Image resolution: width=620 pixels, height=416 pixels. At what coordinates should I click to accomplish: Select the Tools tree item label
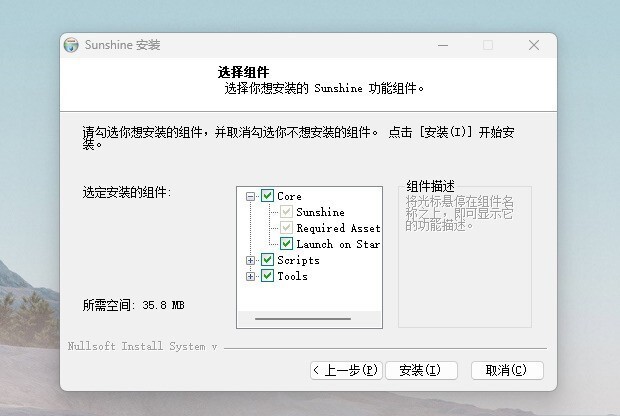coord(292,276)
